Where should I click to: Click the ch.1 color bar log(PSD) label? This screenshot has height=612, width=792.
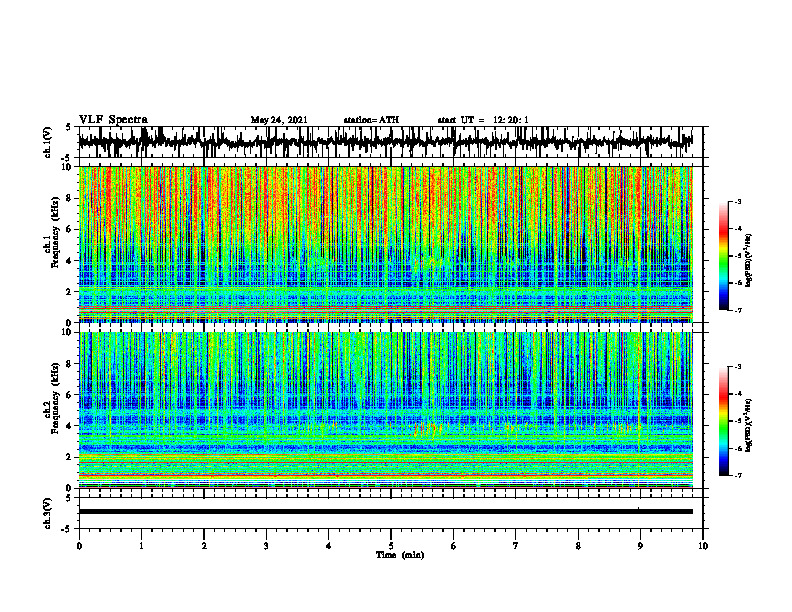(749, 261)
